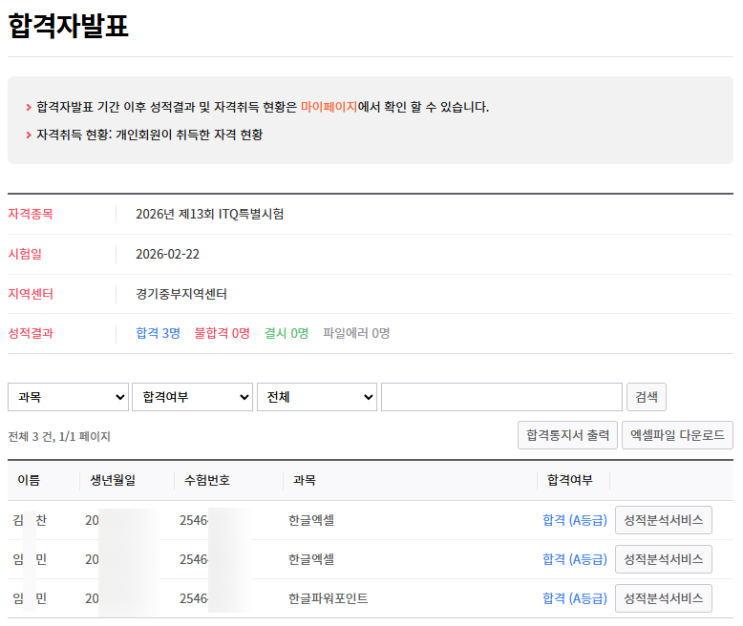Expand the 과목 dropdown filter

(68, 397)
